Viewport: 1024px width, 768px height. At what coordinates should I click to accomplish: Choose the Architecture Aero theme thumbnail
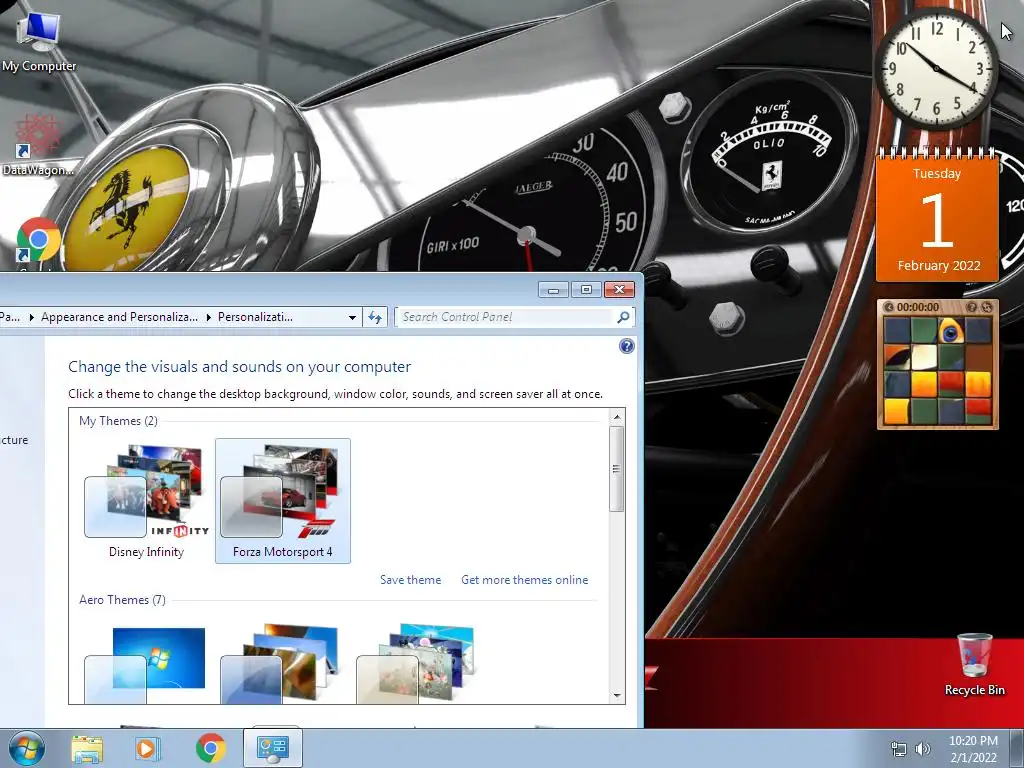[x=281, y=664]
